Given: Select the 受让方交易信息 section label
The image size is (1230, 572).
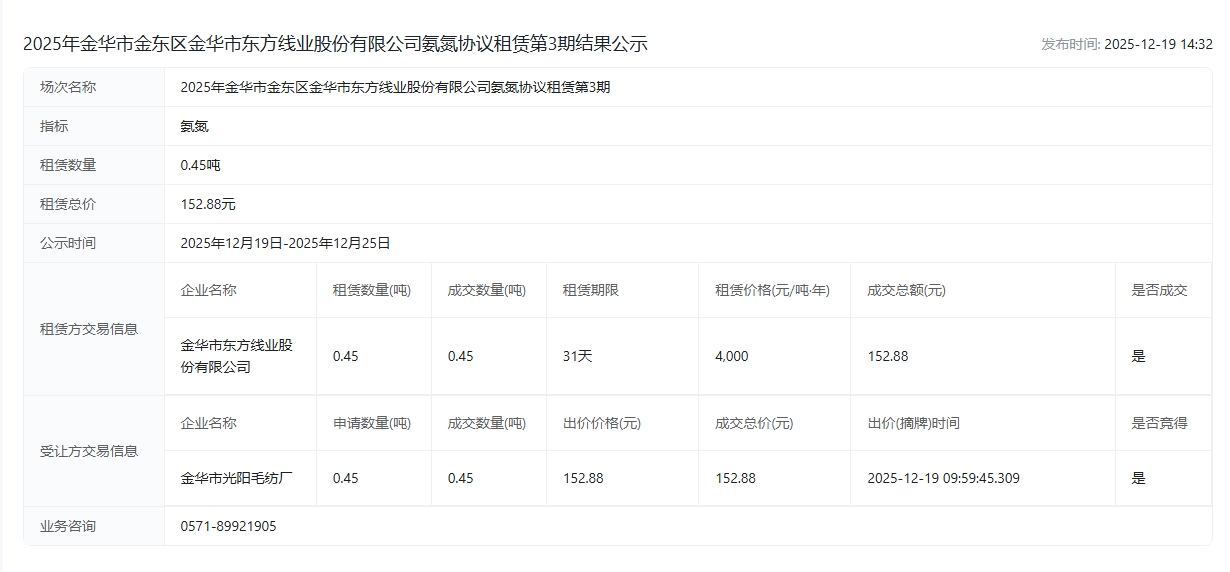Looking at the screenshot, I should (89, 451).
